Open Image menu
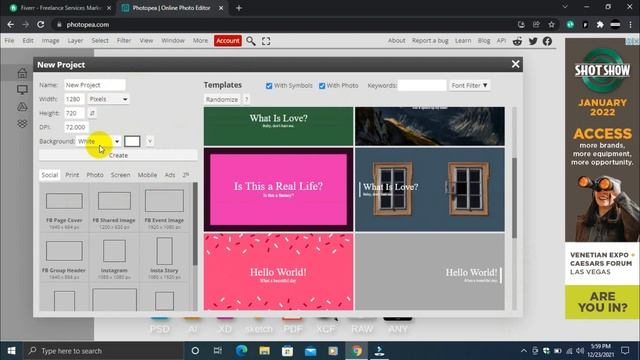The image size is (640, 360). (x=51, y=40)
